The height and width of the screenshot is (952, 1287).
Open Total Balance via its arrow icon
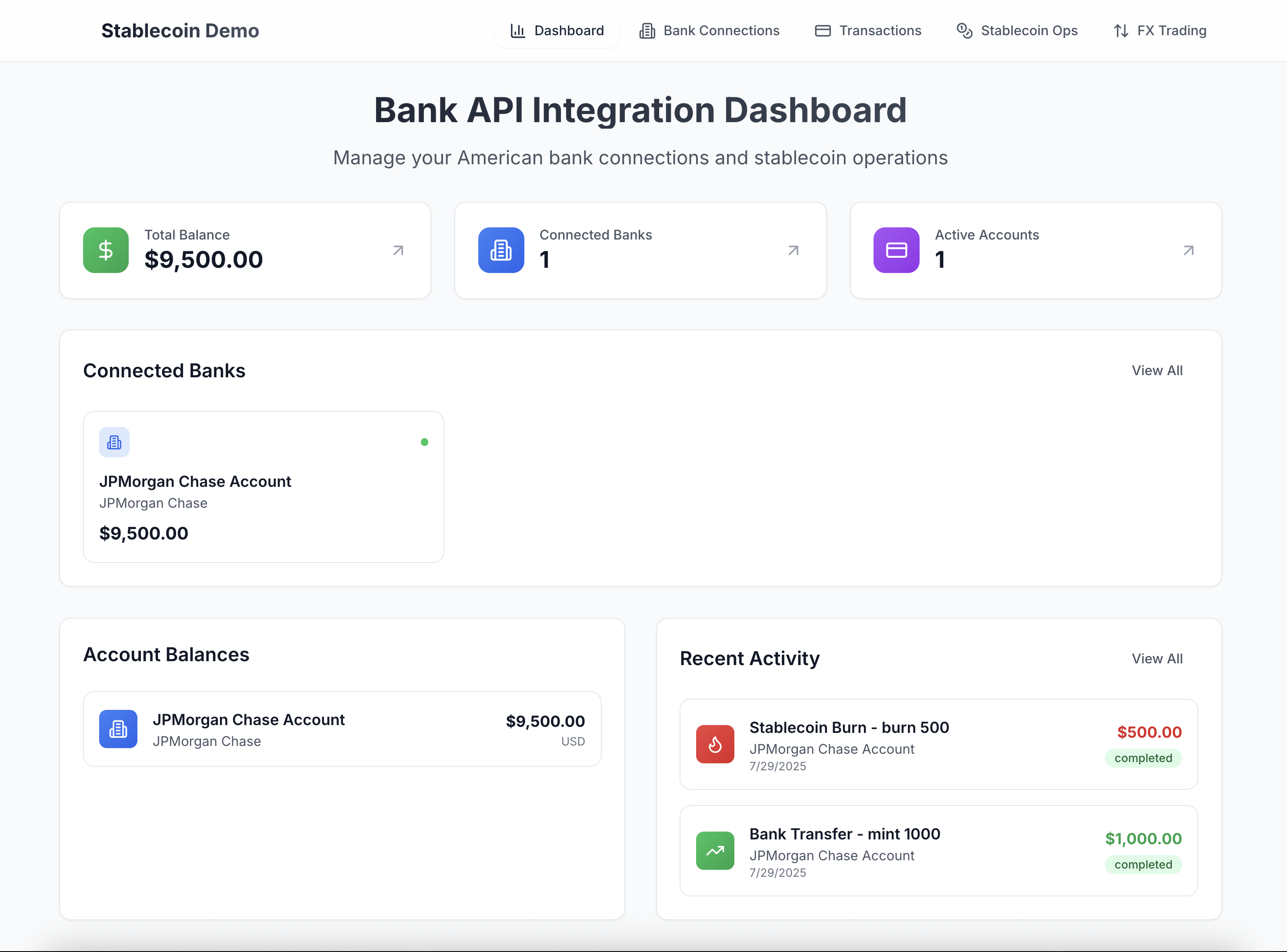[x=398, y=250]
